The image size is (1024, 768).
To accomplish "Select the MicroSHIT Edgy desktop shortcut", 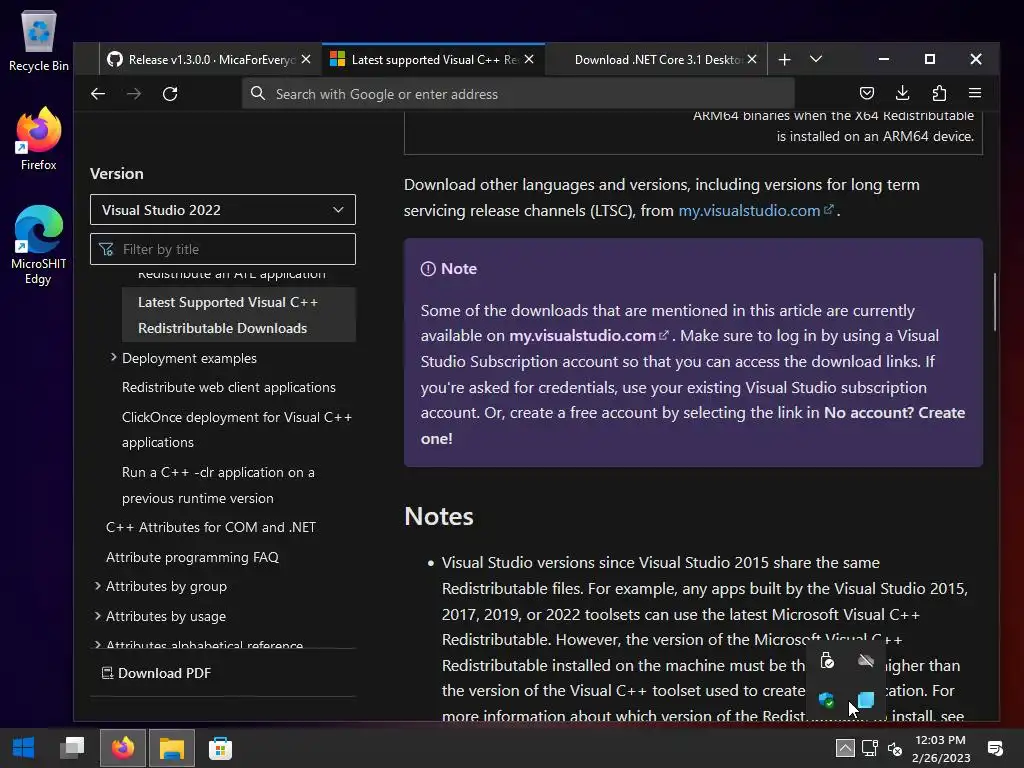I will pyautogui.click(x=39, y=245).
